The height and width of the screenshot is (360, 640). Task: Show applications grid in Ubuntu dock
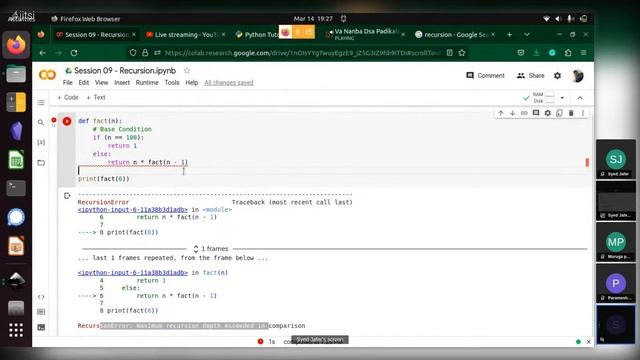(x=16, y=330)
